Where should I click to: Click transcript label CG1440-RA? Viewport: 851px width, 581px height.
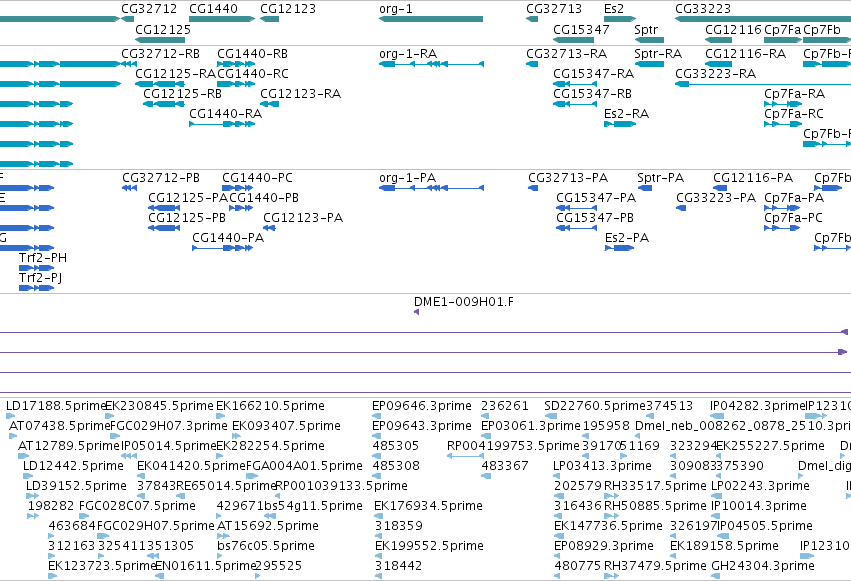[x=225, y=113]
